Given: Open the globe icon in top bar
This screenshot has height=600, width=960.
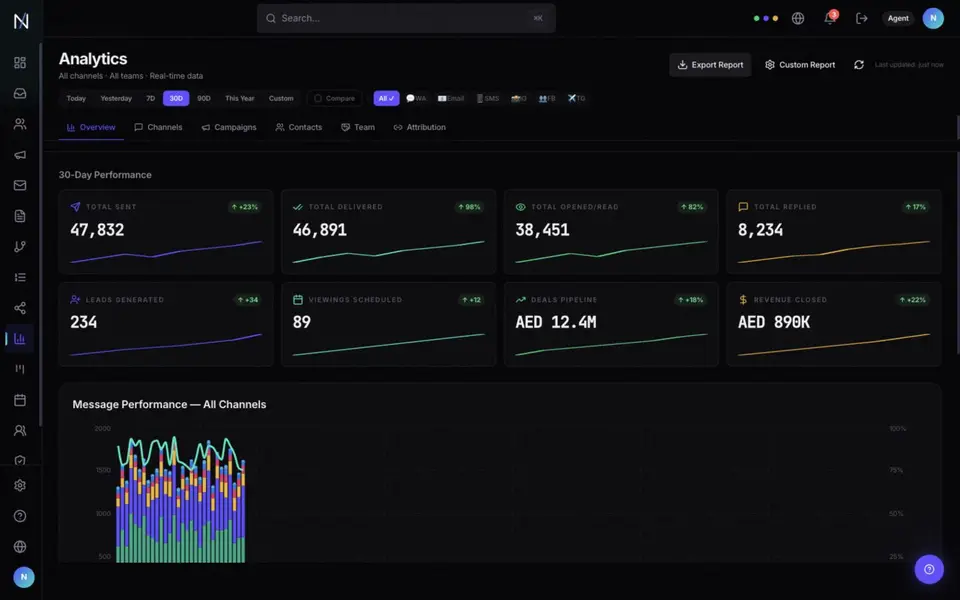Looking at the screenshot, I should (x=798, y=18).
